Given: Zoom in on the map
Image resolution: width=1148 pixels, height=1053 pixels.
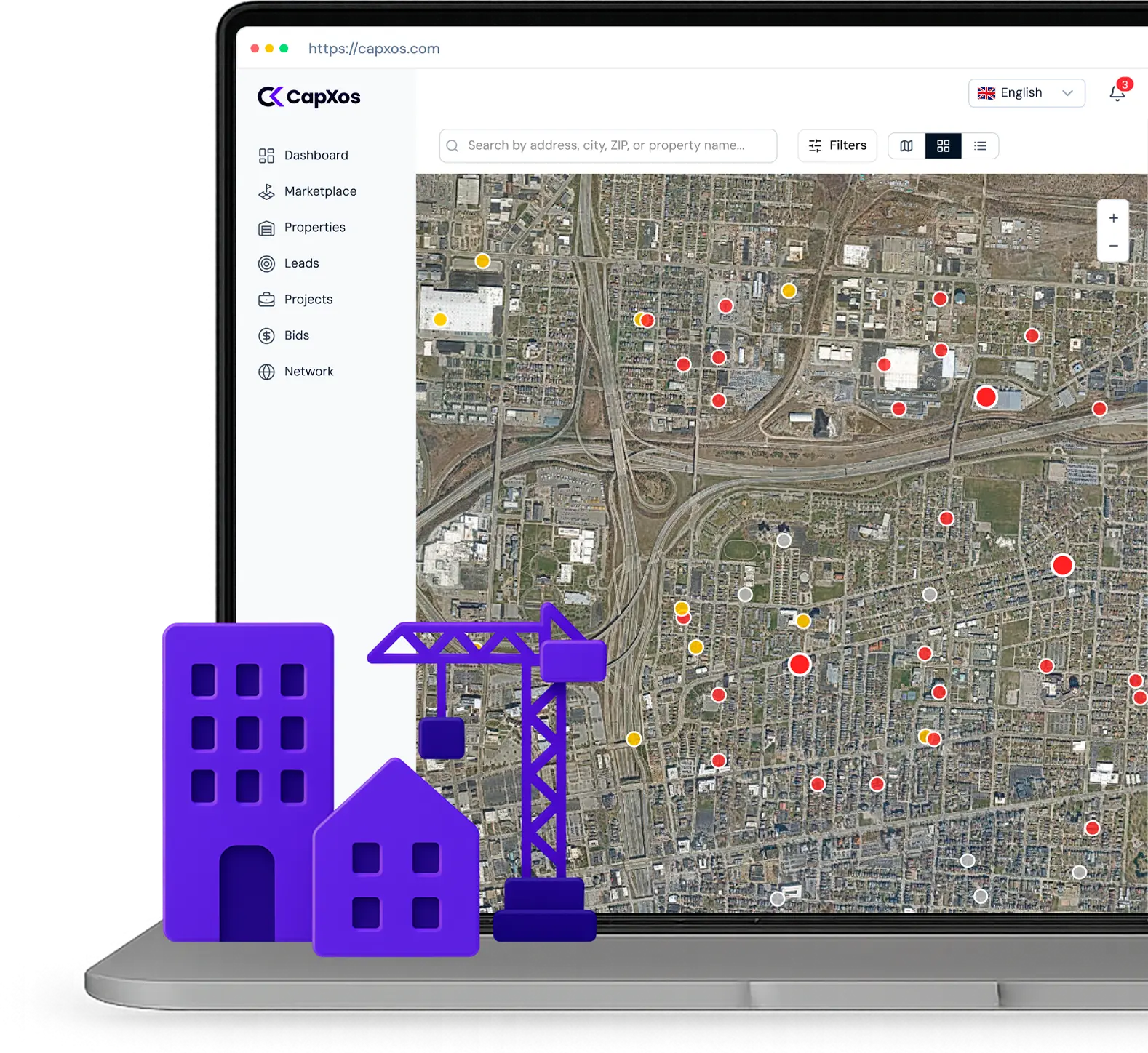Looking at the screenshot, I should point(1113,218).
